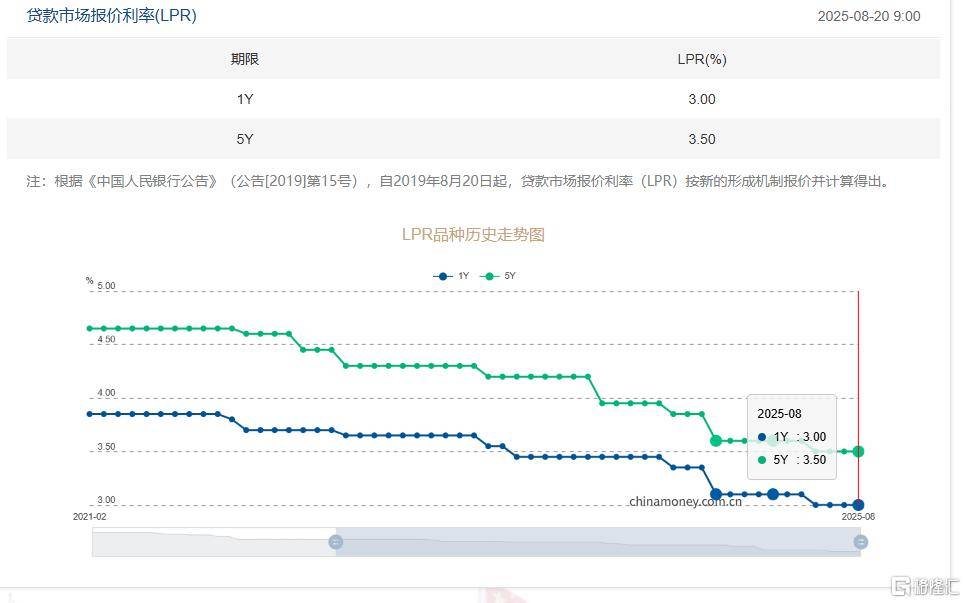Click the enlarged blue 1Y marker near 3.10
This screenshot has width=966, height=603.
click(716, 494)
